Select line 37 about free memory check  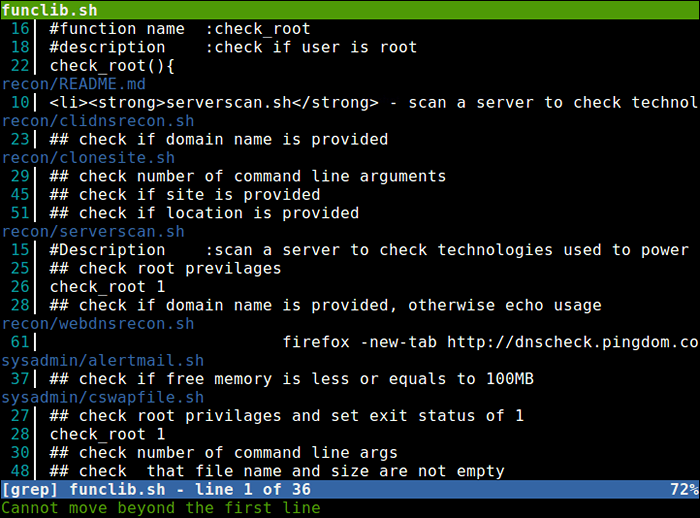(x=291, y=379)
